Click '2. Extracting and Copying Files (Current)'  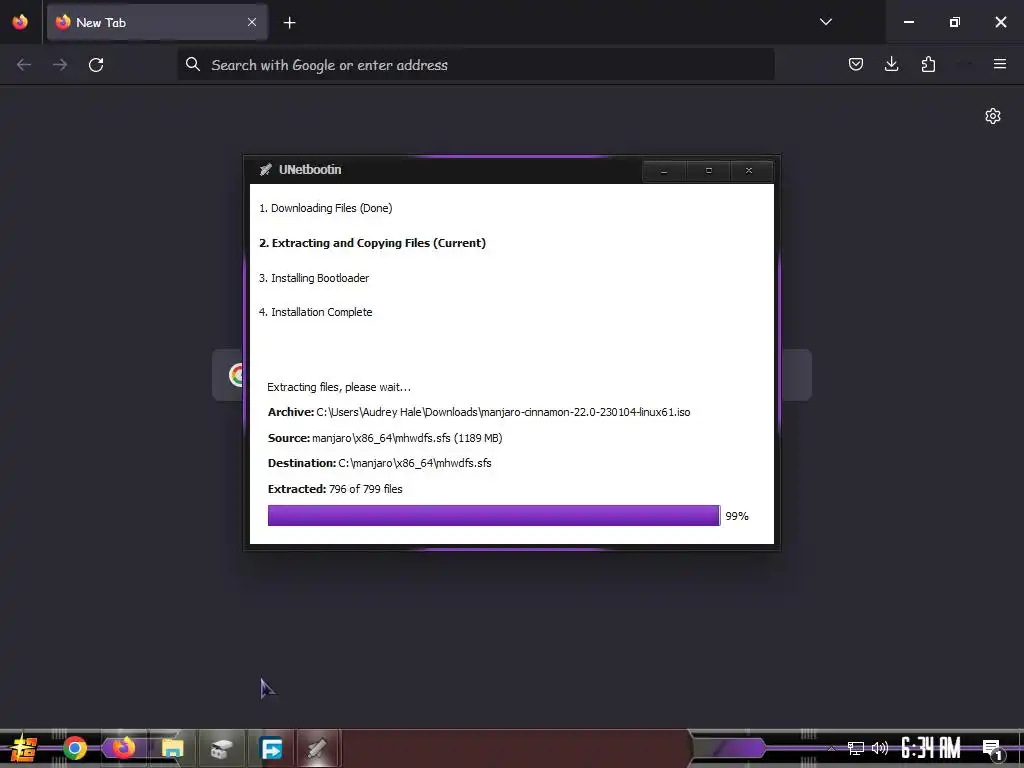pyautogui.click(x=372, y=243)
